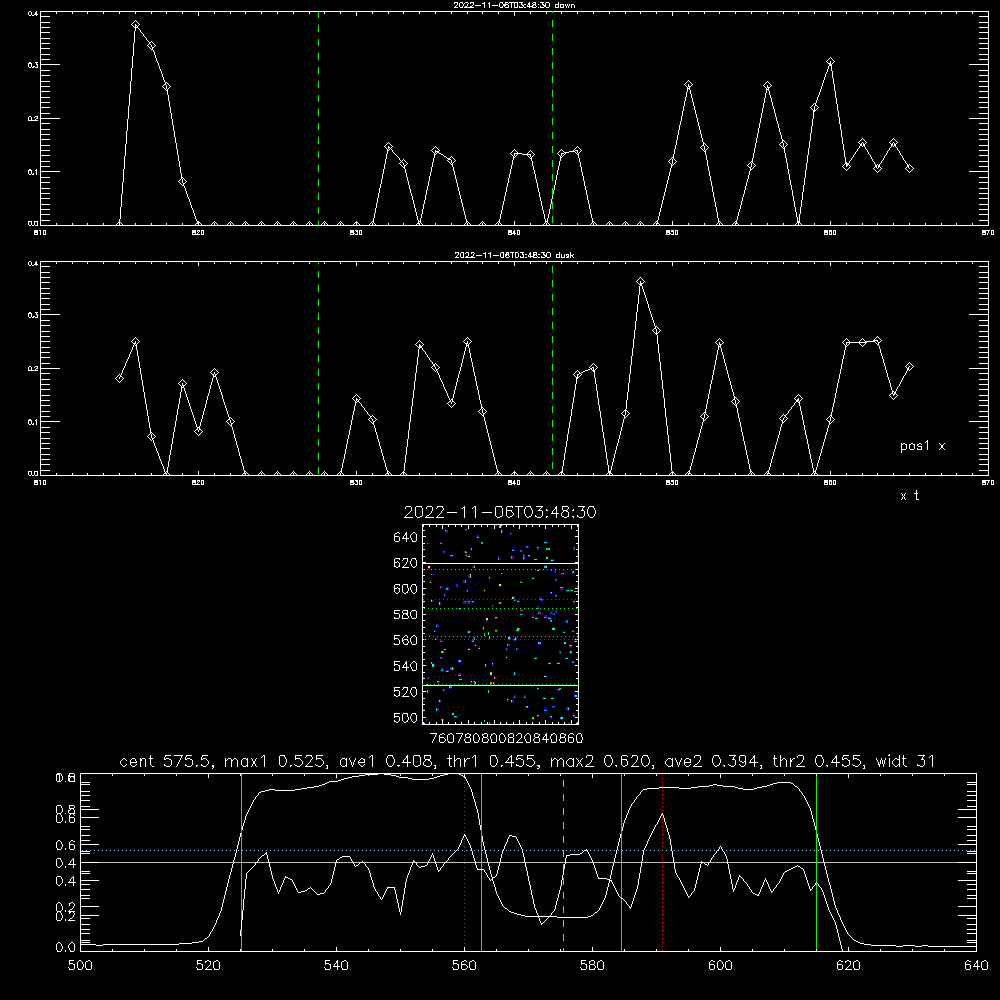Click the red dotted line near 591 in bottom plot
Screen dimensions: 1000x1000
coord(663,862)
